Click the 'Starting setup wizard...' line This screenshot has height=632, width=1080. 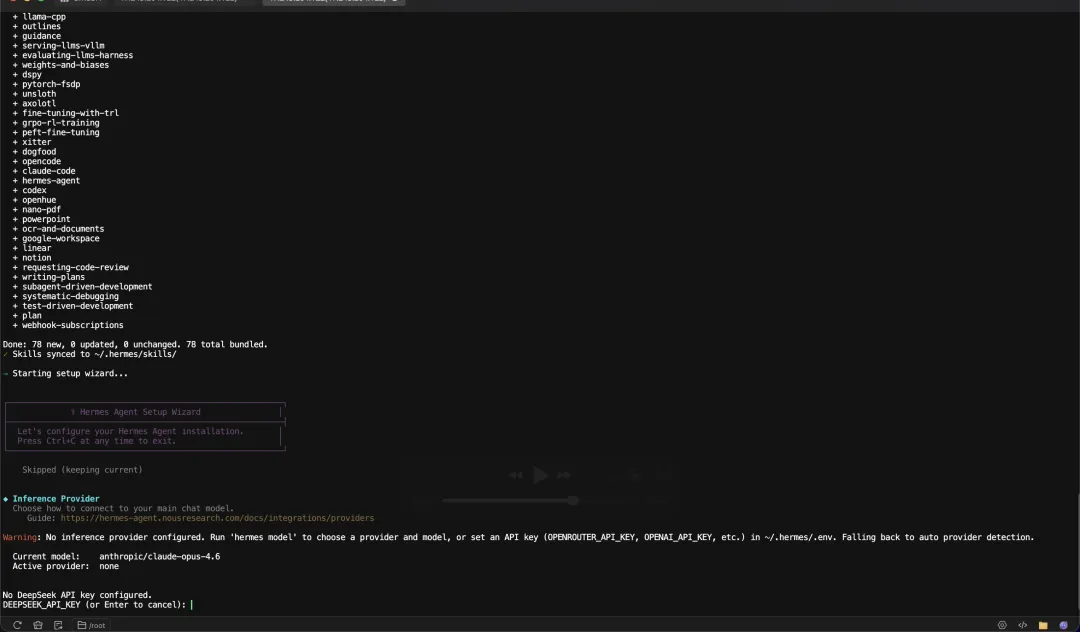[70, 373]
